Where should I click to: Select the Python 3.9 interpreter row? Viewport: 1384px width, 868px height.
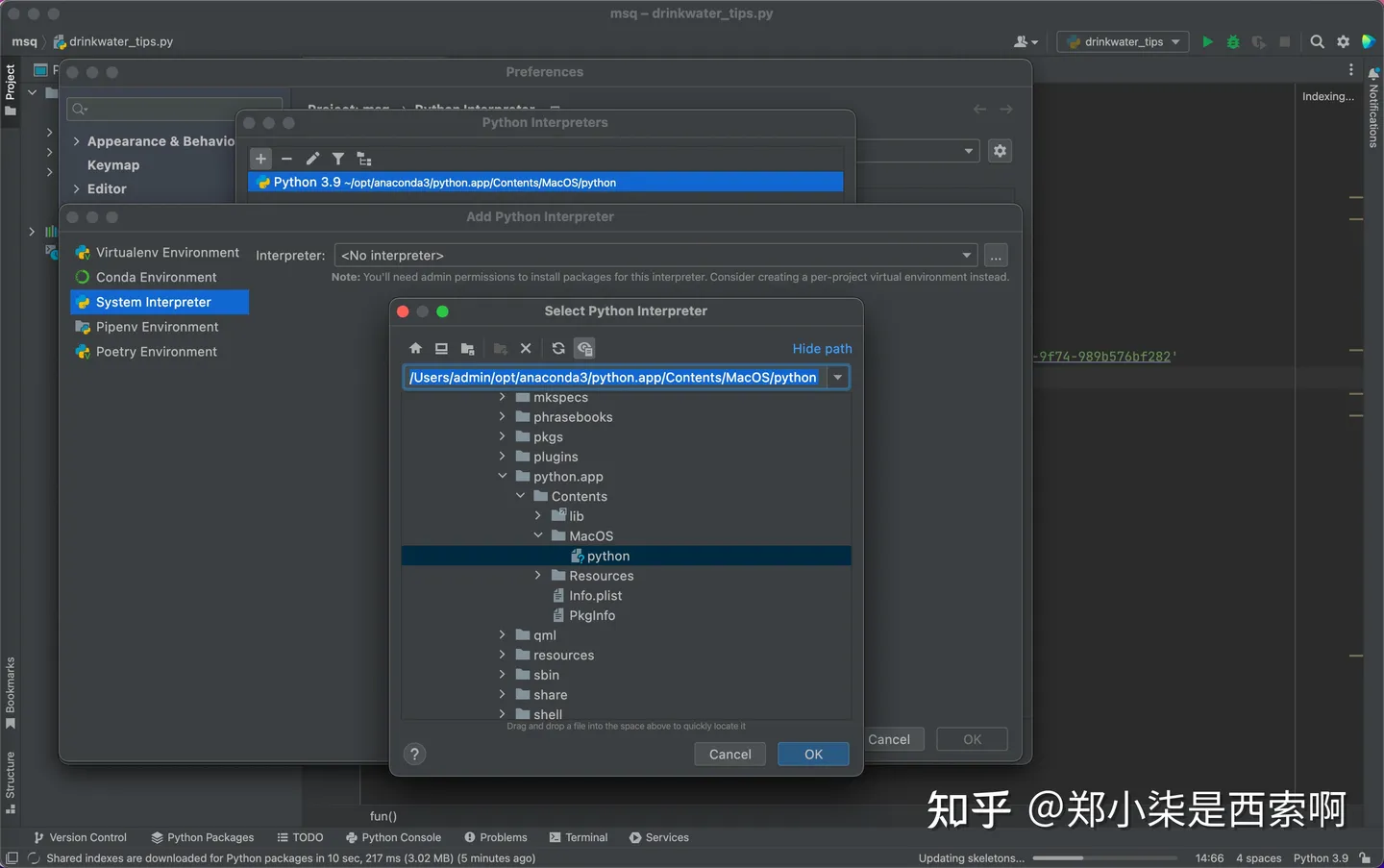click(545, 183)
